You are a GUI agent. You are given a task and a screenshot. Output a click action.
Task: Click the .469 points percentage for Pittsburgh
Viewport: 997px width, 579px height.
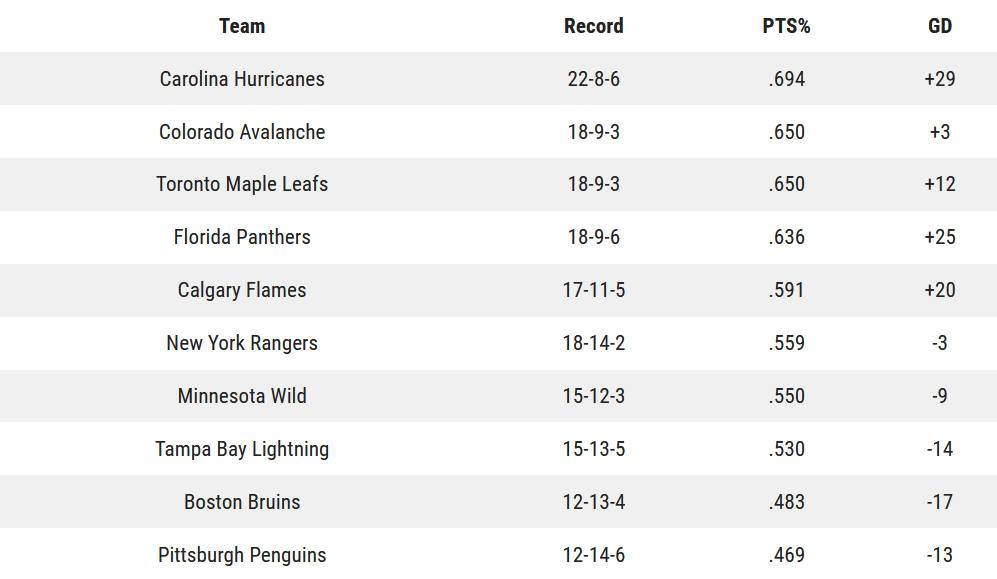point(787,555)
